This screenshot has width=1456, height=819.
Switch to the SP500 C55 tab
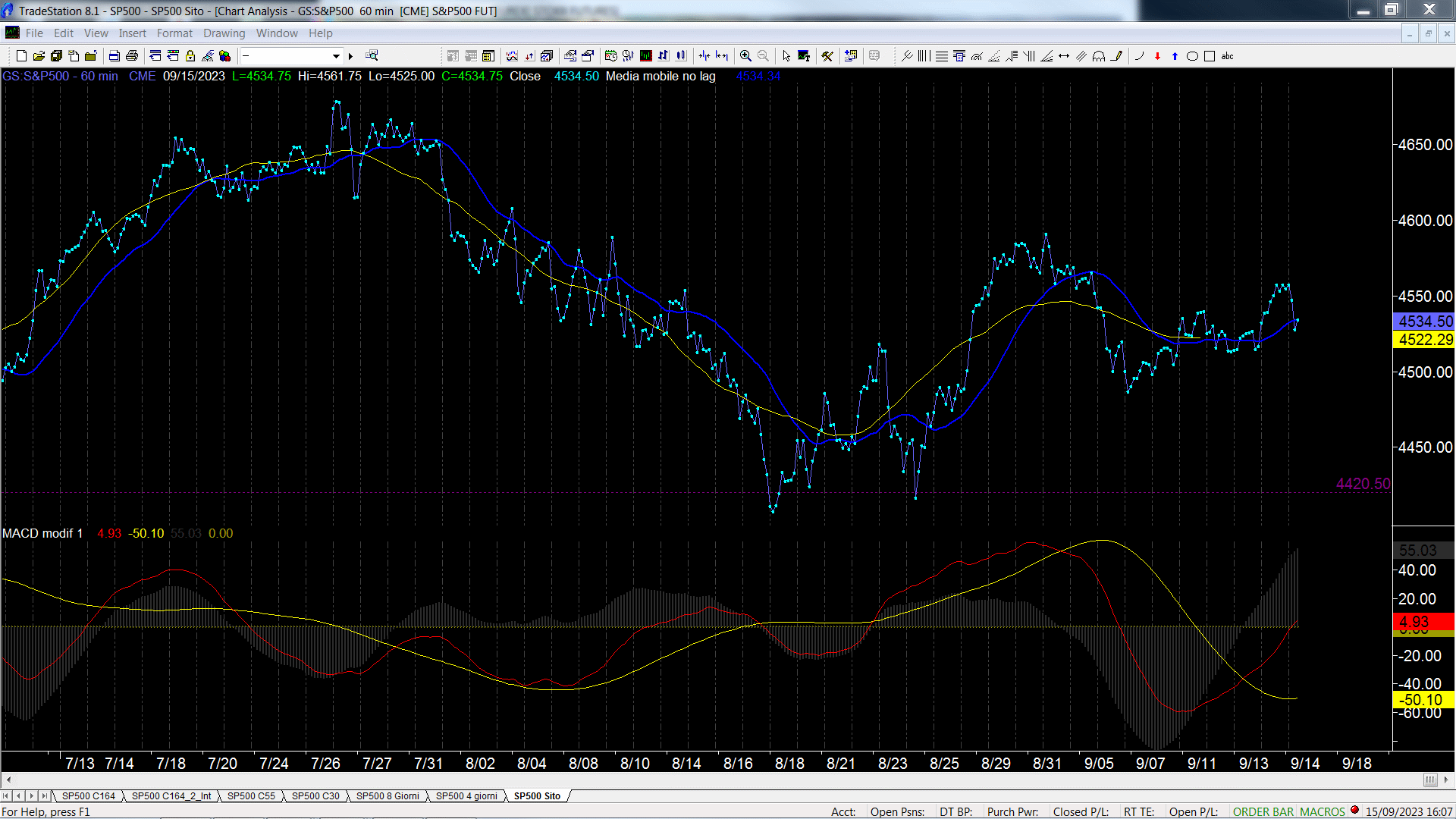(x=251, y=796)
